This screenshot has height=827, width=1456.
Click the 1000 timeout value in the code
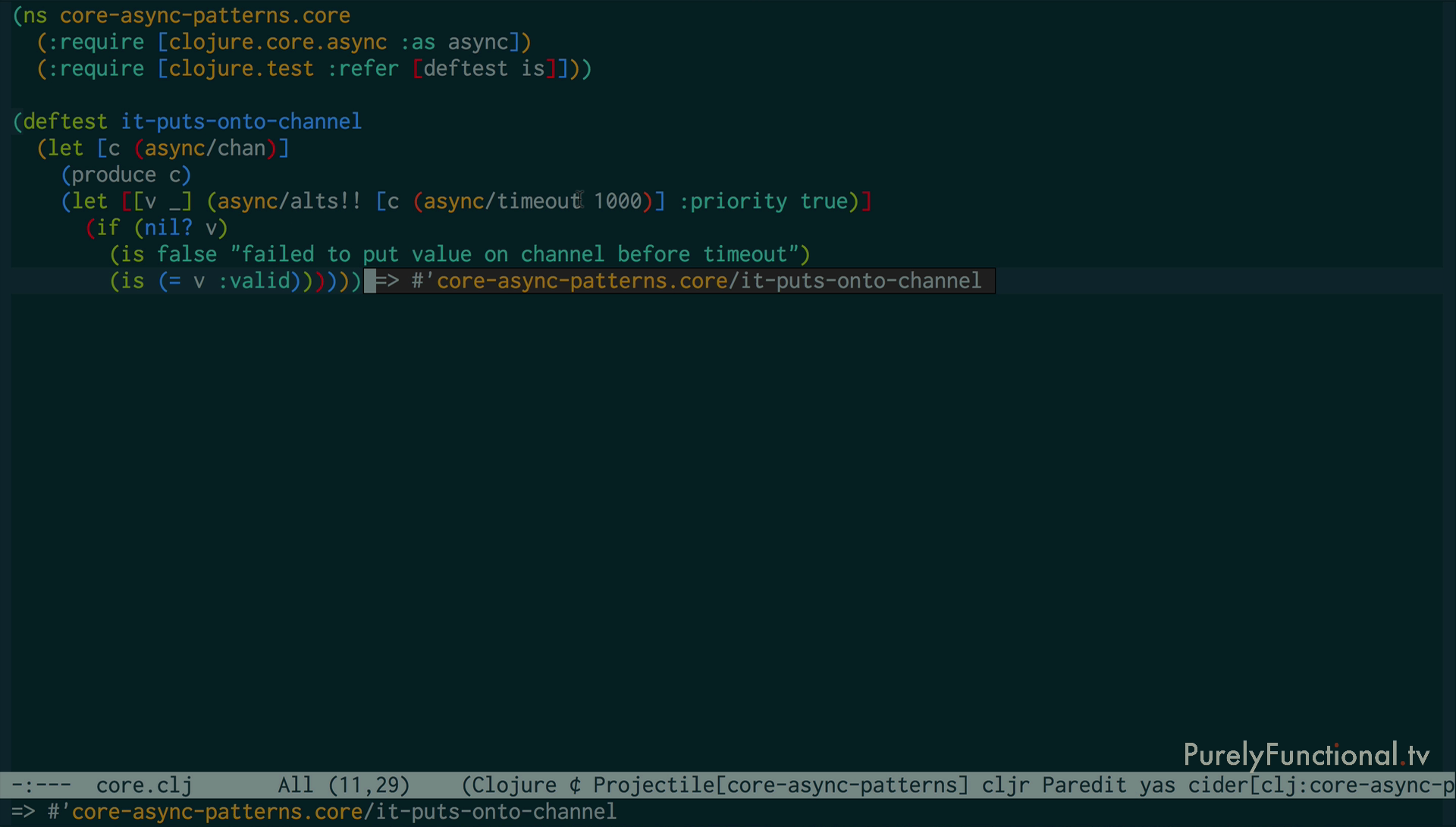[617, 202]
